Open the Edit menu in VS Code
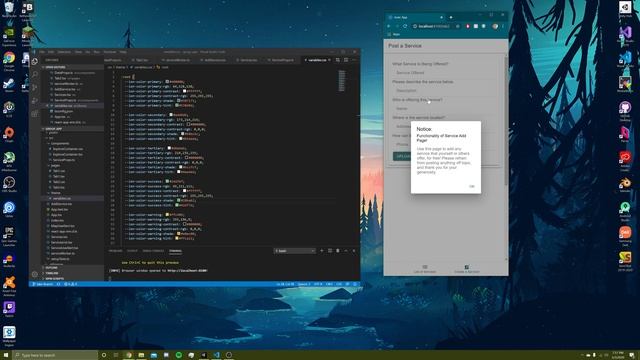Viewport: 640px width, 360px height. point(51,52)
